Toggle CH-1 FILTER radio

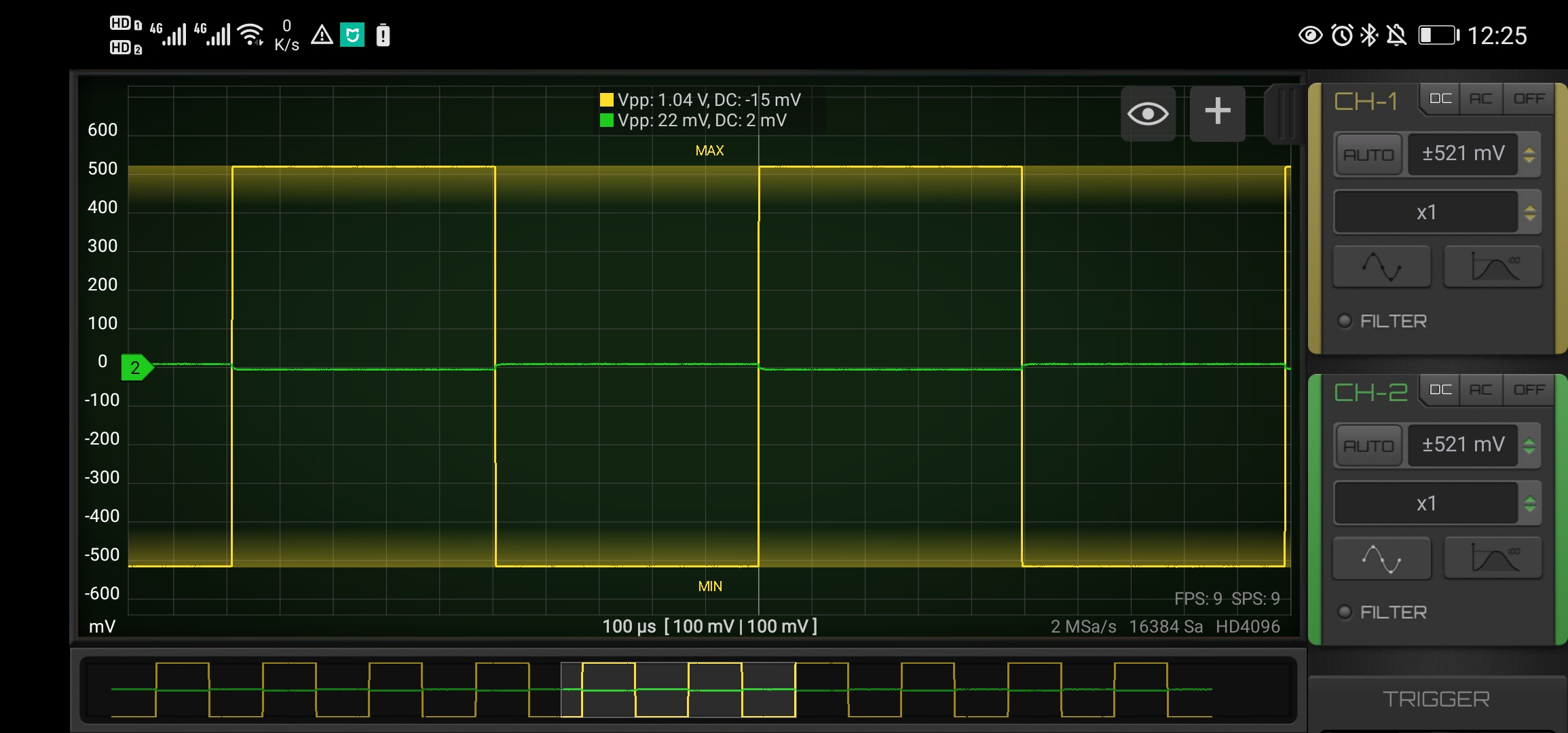1344,321
